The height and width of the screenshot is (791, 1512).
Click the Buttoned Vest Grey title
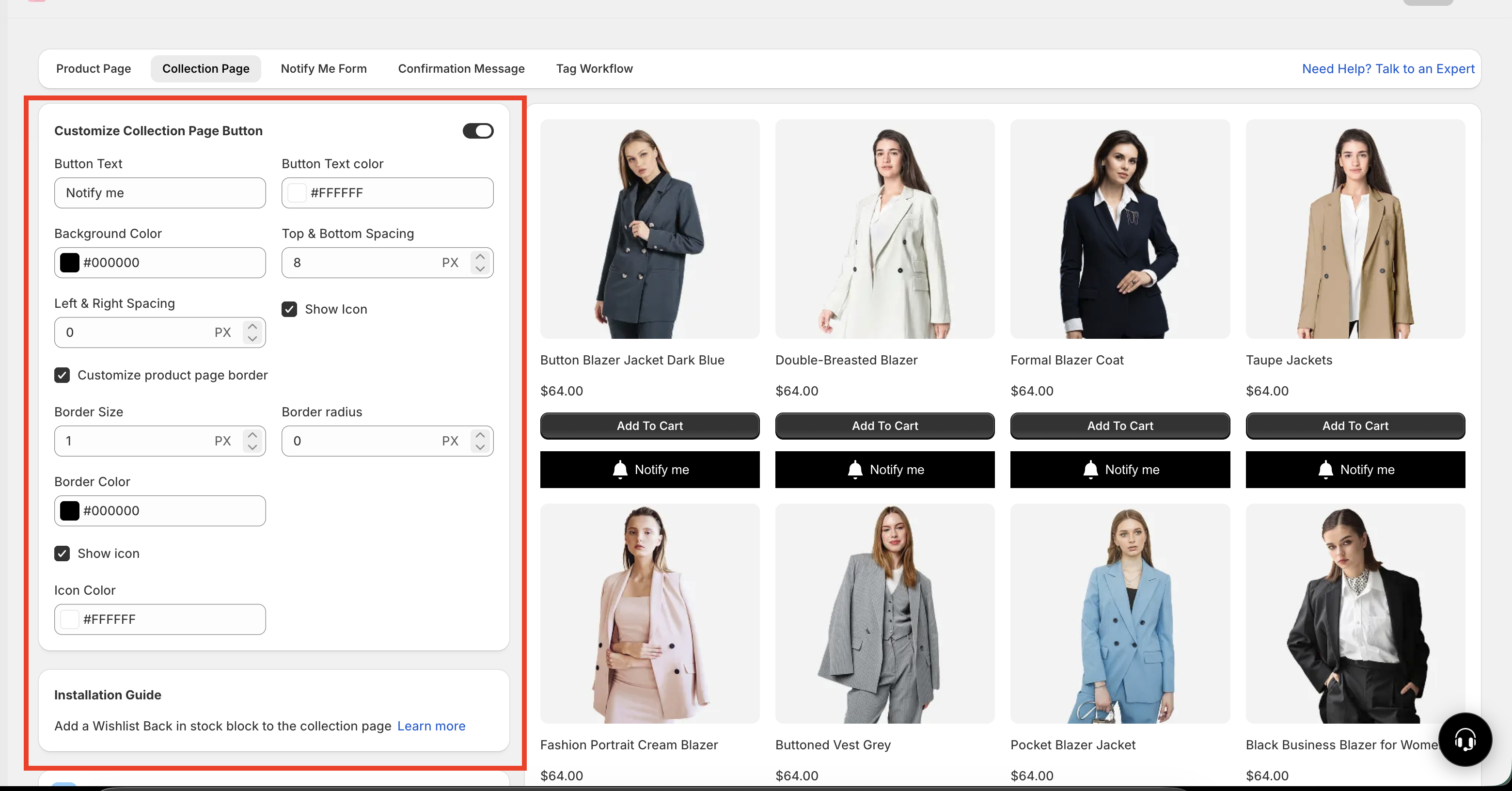(x=833, y=744)
